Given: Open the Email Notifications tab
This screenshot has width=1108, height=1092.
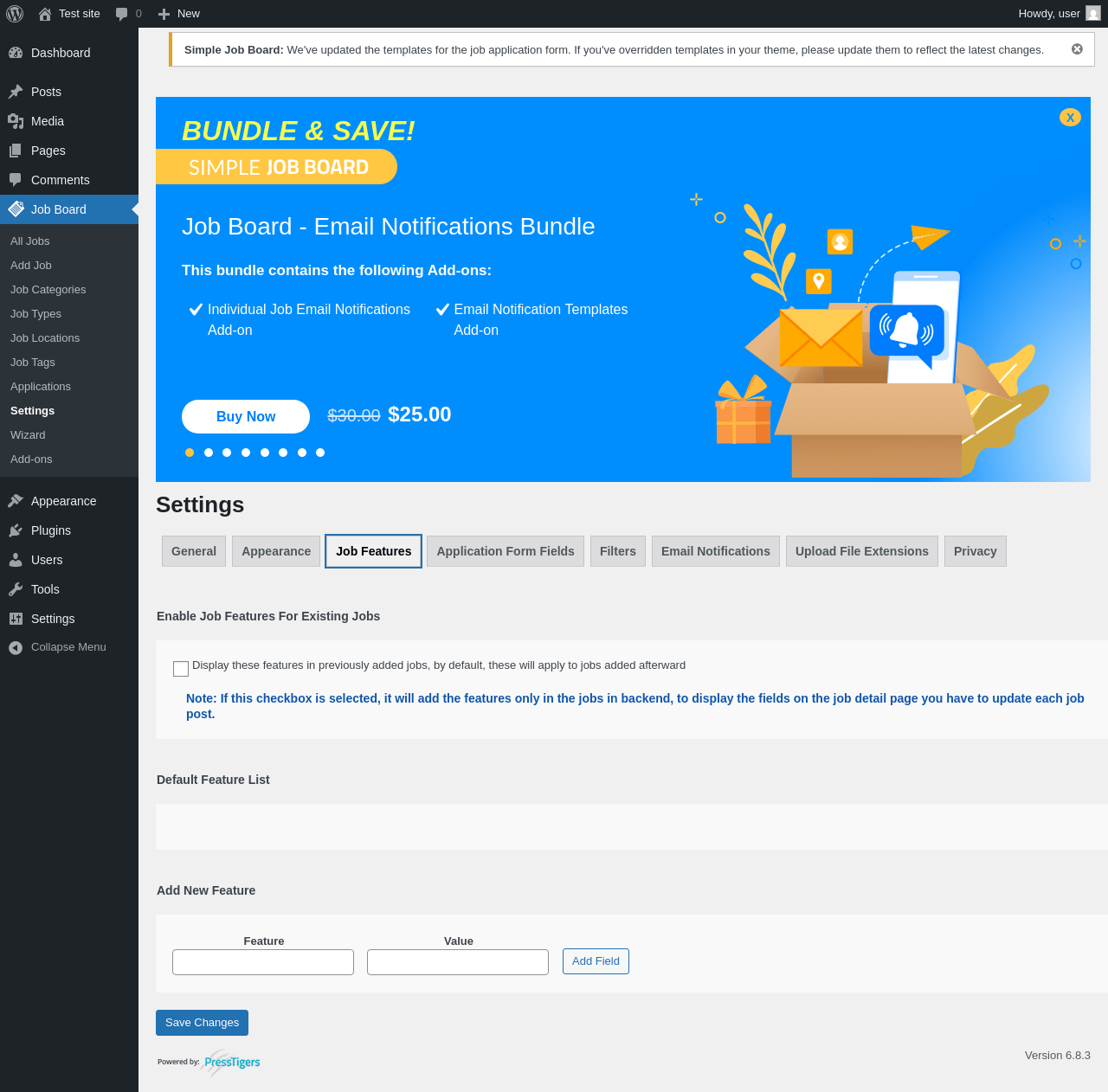Looking at the screenshot, I should coord(716,551).
